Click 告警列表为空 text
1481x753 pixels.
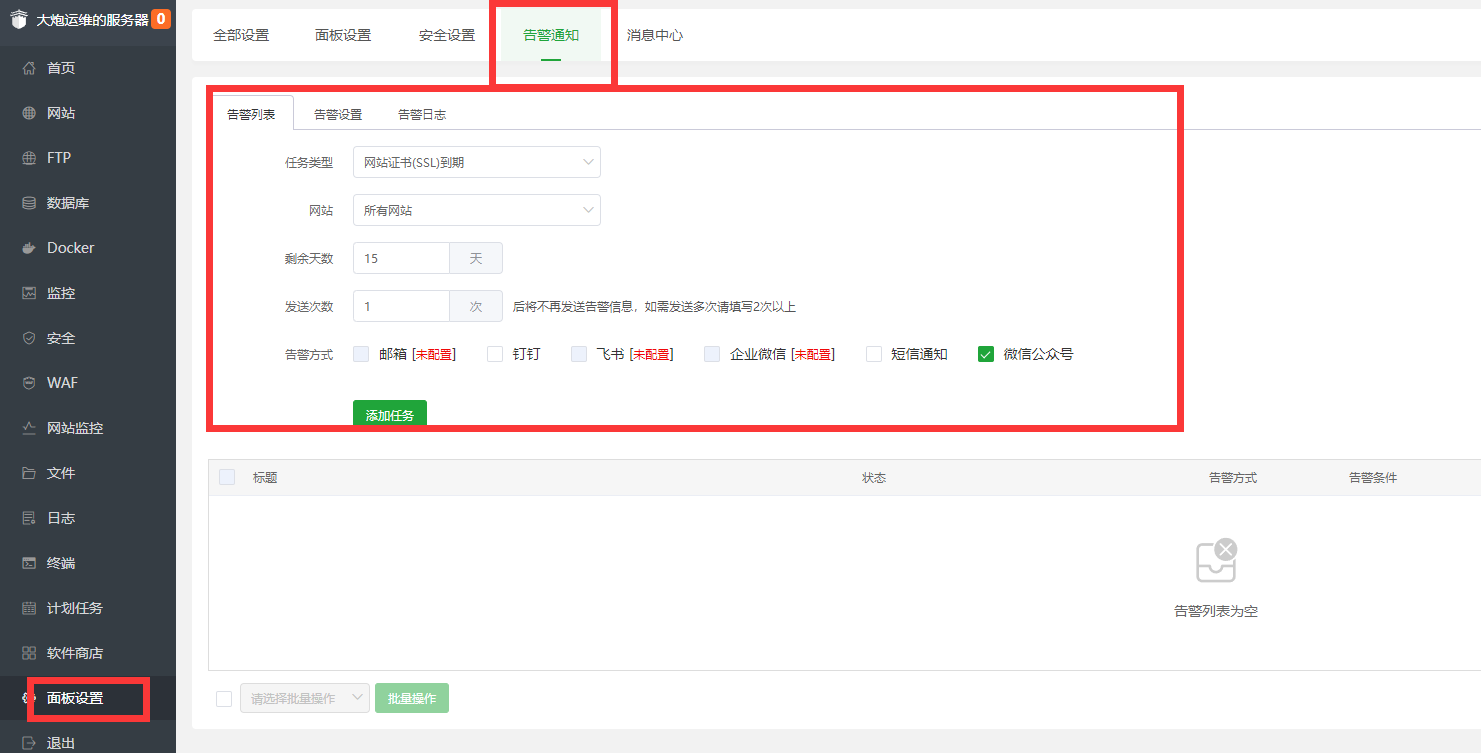click(1216, 611)
